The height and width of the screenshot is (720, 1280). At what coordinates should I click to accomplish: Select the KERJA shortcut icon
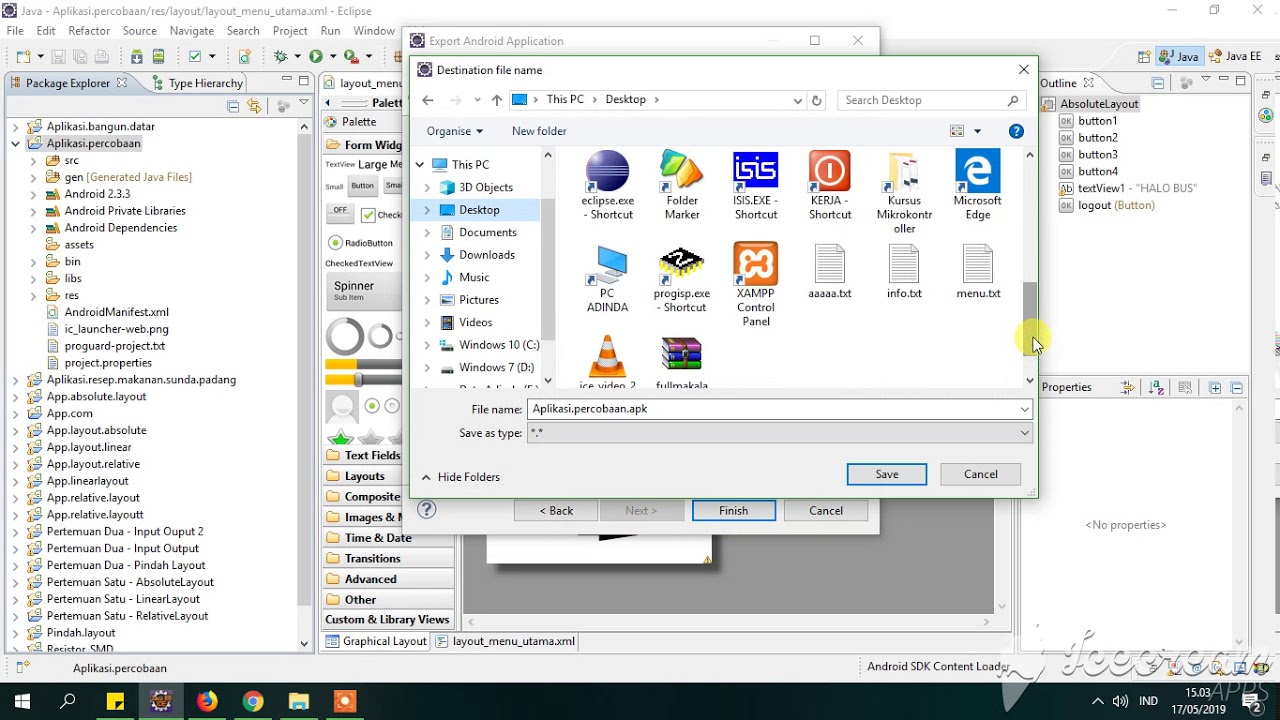830,186
